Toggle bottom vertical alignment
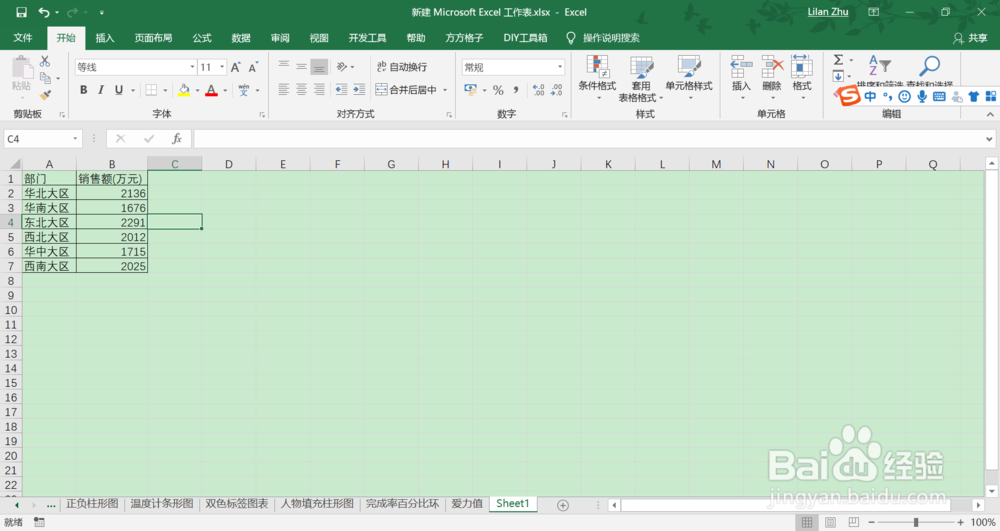This screenshot has height=531, width=1000. click(x=320, y=67)
